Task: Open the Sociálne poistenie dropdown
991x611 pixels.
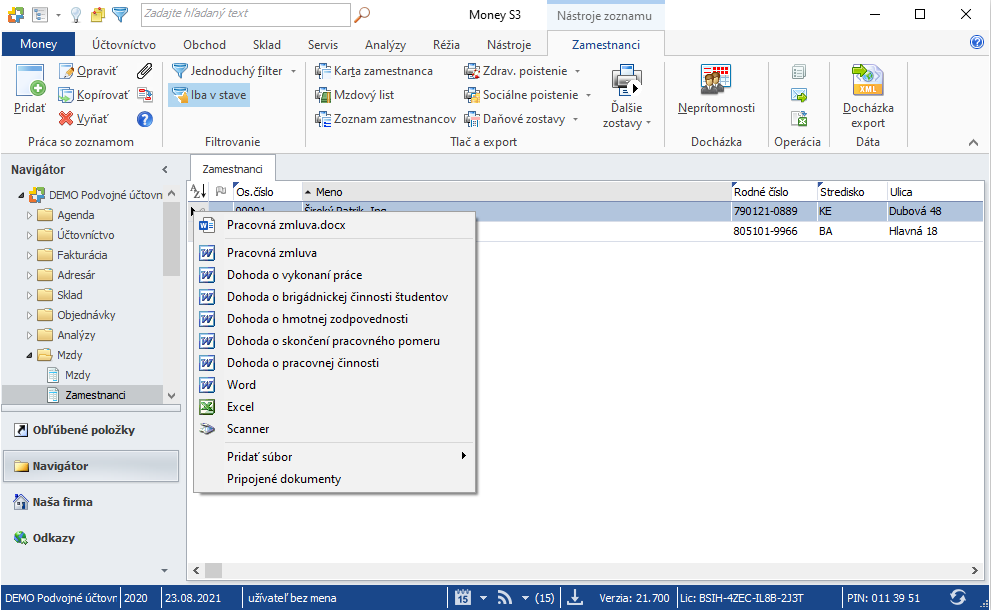Action: 588,95
